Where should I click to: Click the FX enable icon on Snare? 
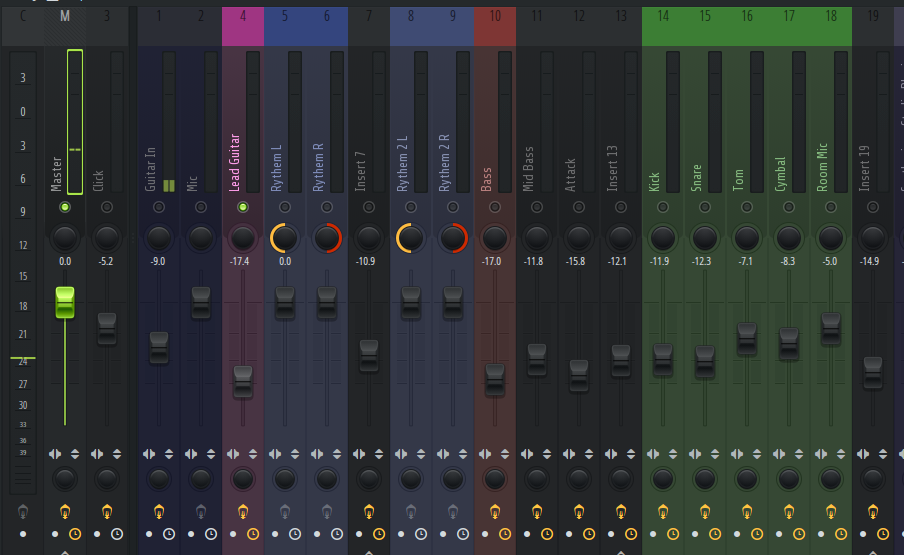[x=704, y=512]
